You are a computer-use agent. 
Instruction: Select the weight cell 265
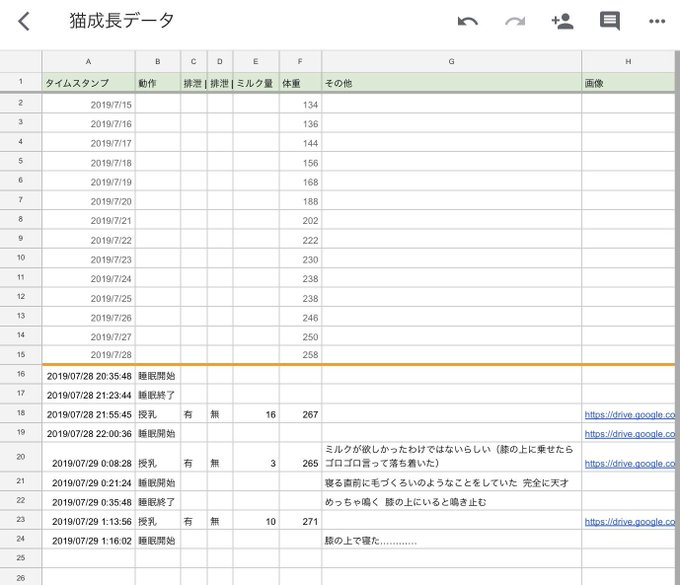click(x=300, y=457)
